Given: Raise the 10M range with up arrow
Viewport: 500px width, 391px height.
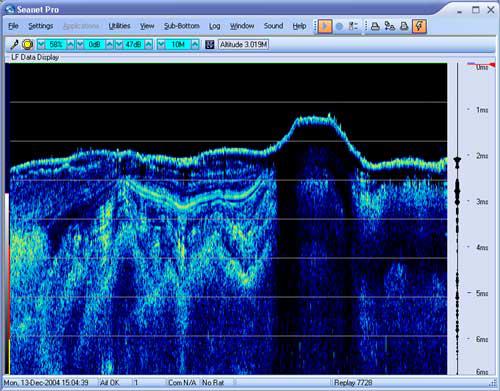Looking at the screenshot, I should point(195,44).
